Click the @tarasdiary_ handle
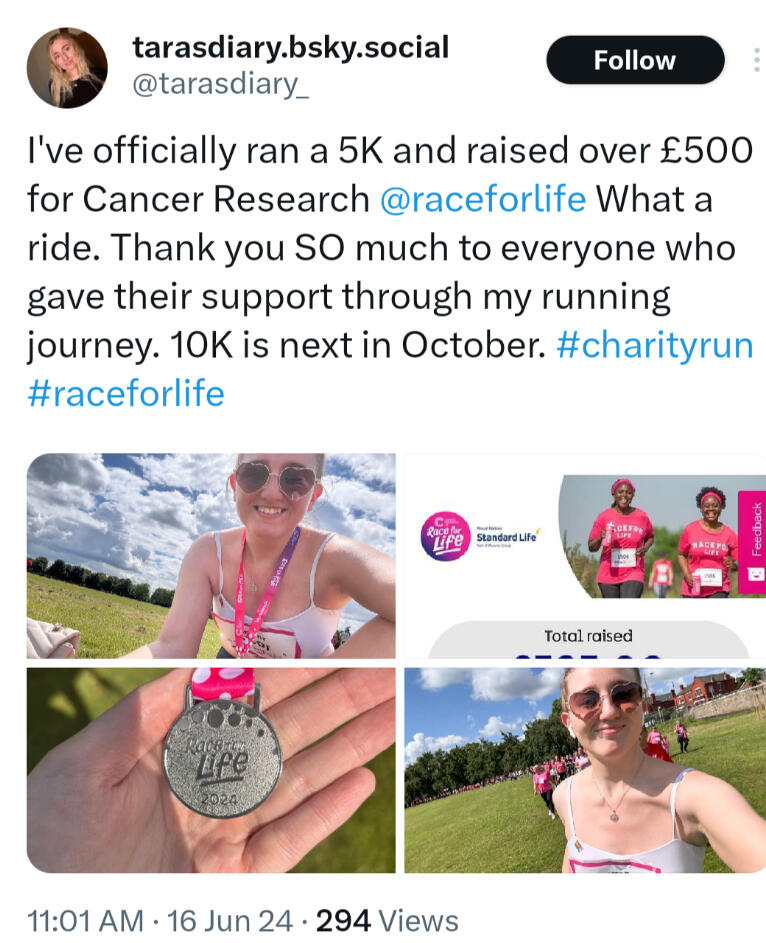The width and height of the screenshot is (766, 943). (220, 86)
